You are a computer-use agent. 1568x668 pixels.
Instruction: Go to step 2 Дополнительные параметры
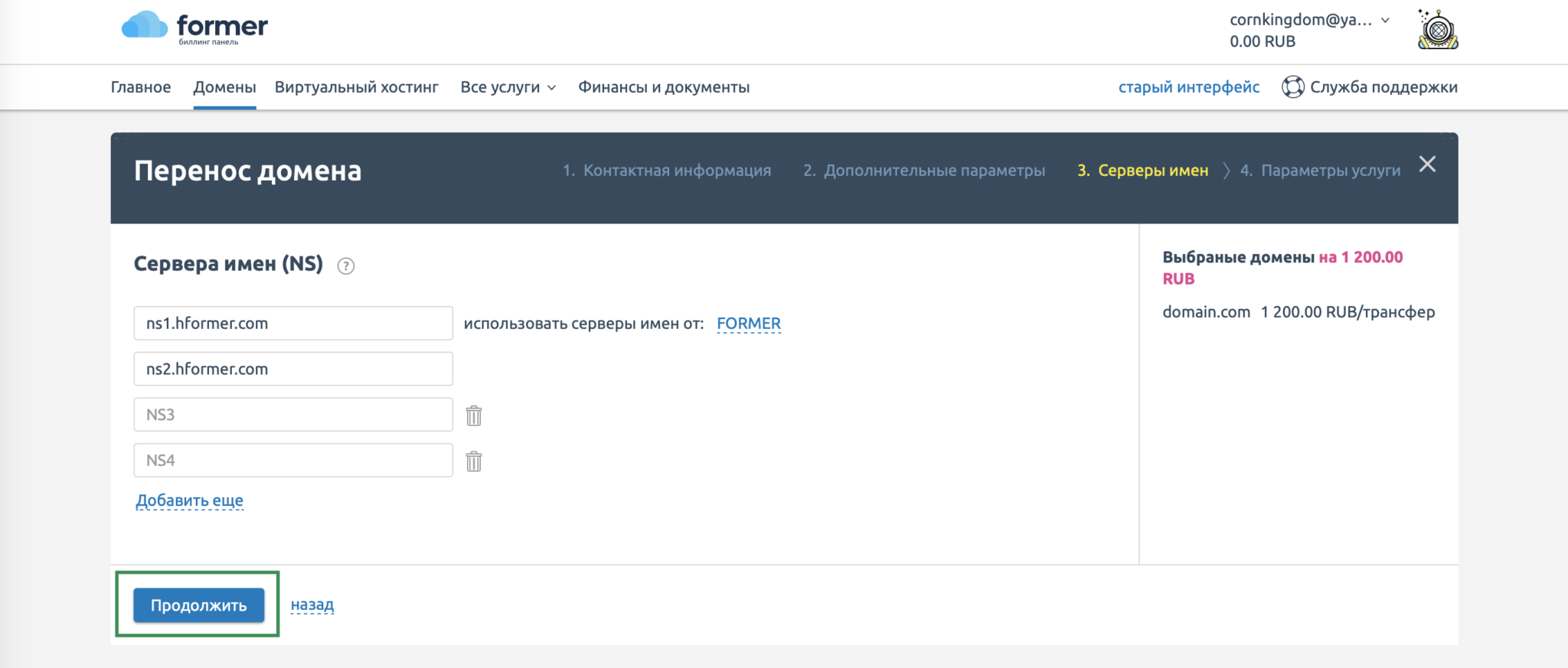(924, 171)
